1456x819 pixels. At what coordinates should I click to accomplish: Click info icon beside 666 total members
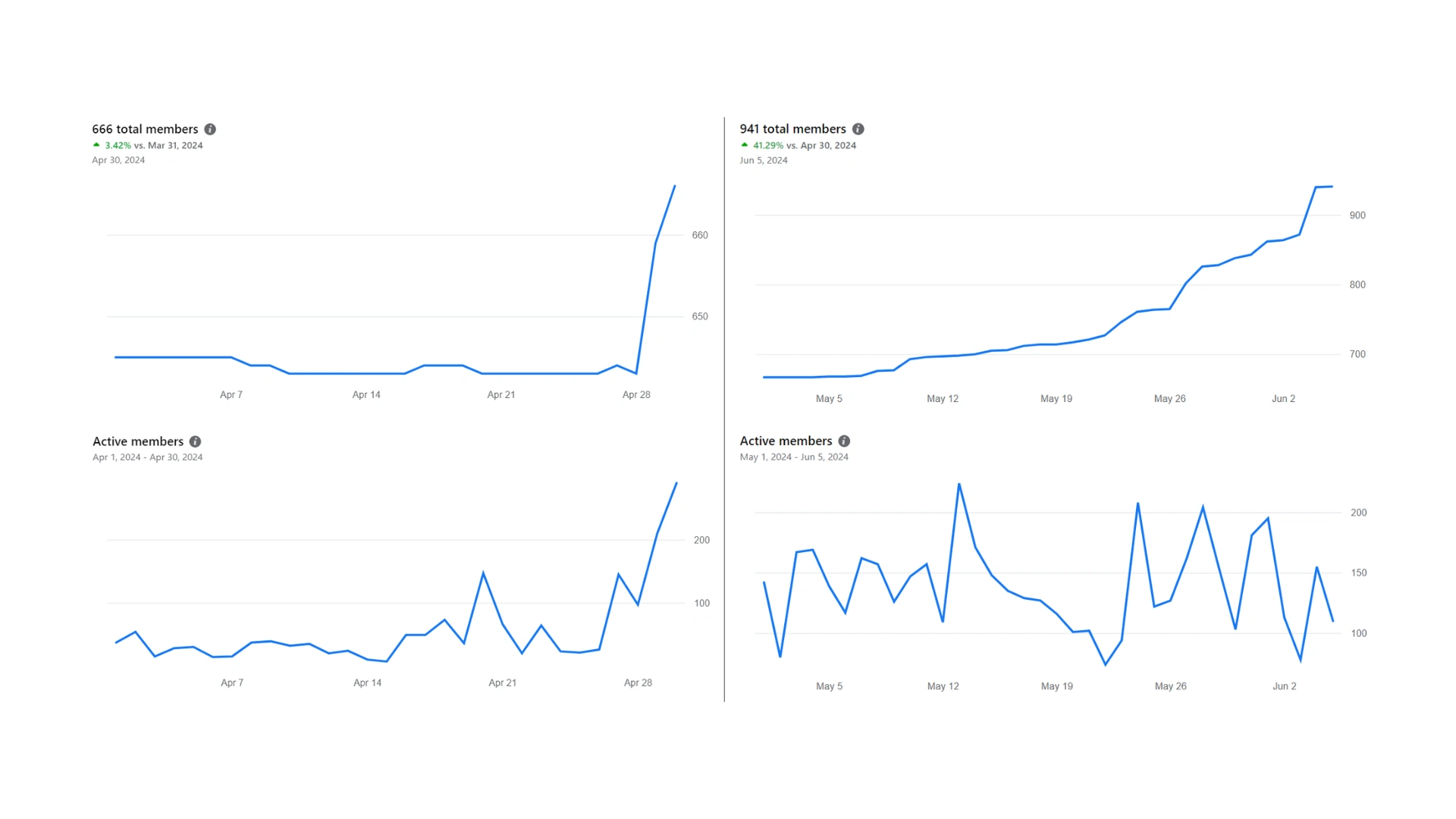210,130
